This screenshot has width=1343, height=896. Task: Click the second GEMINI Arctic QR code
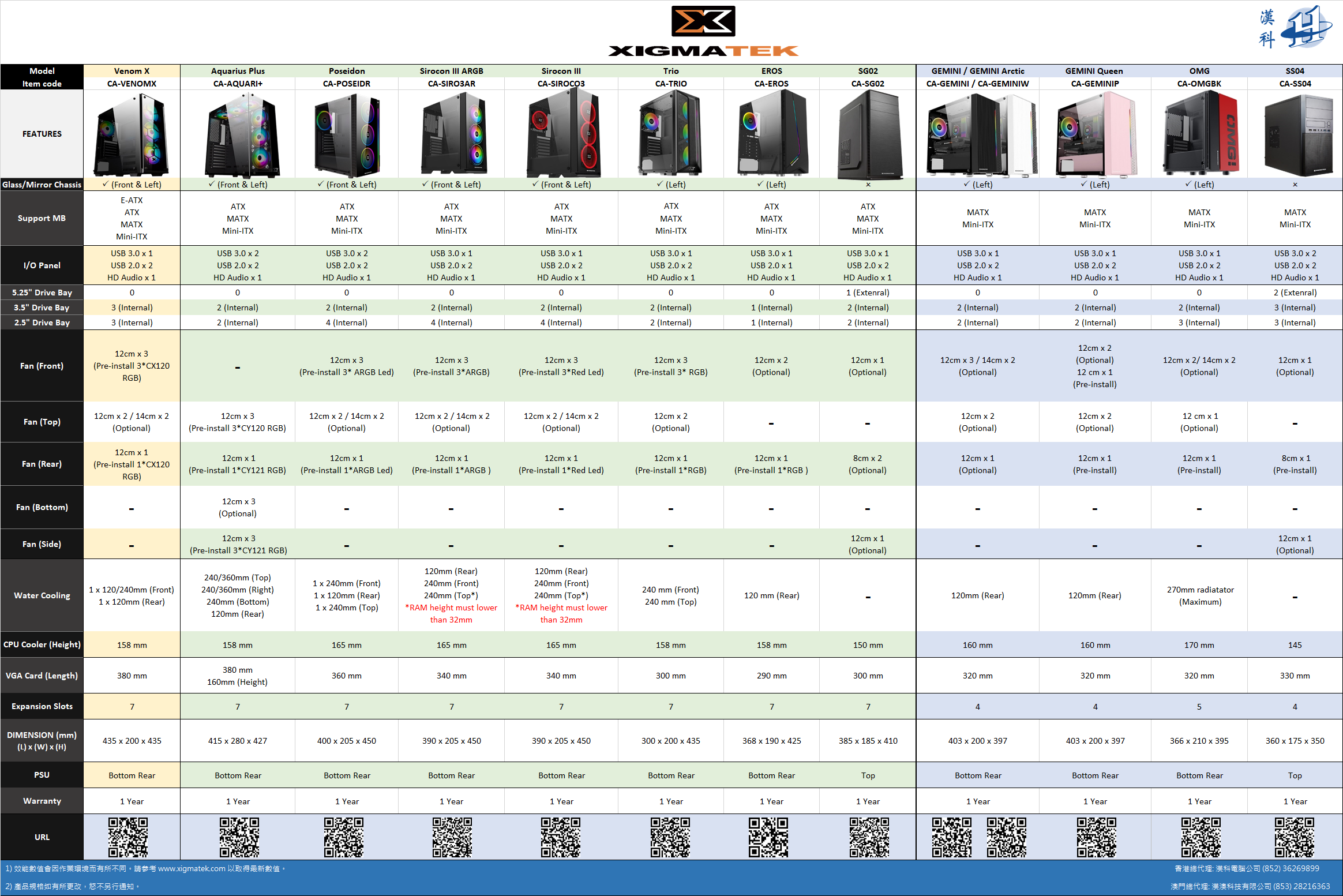point(1007,837)
